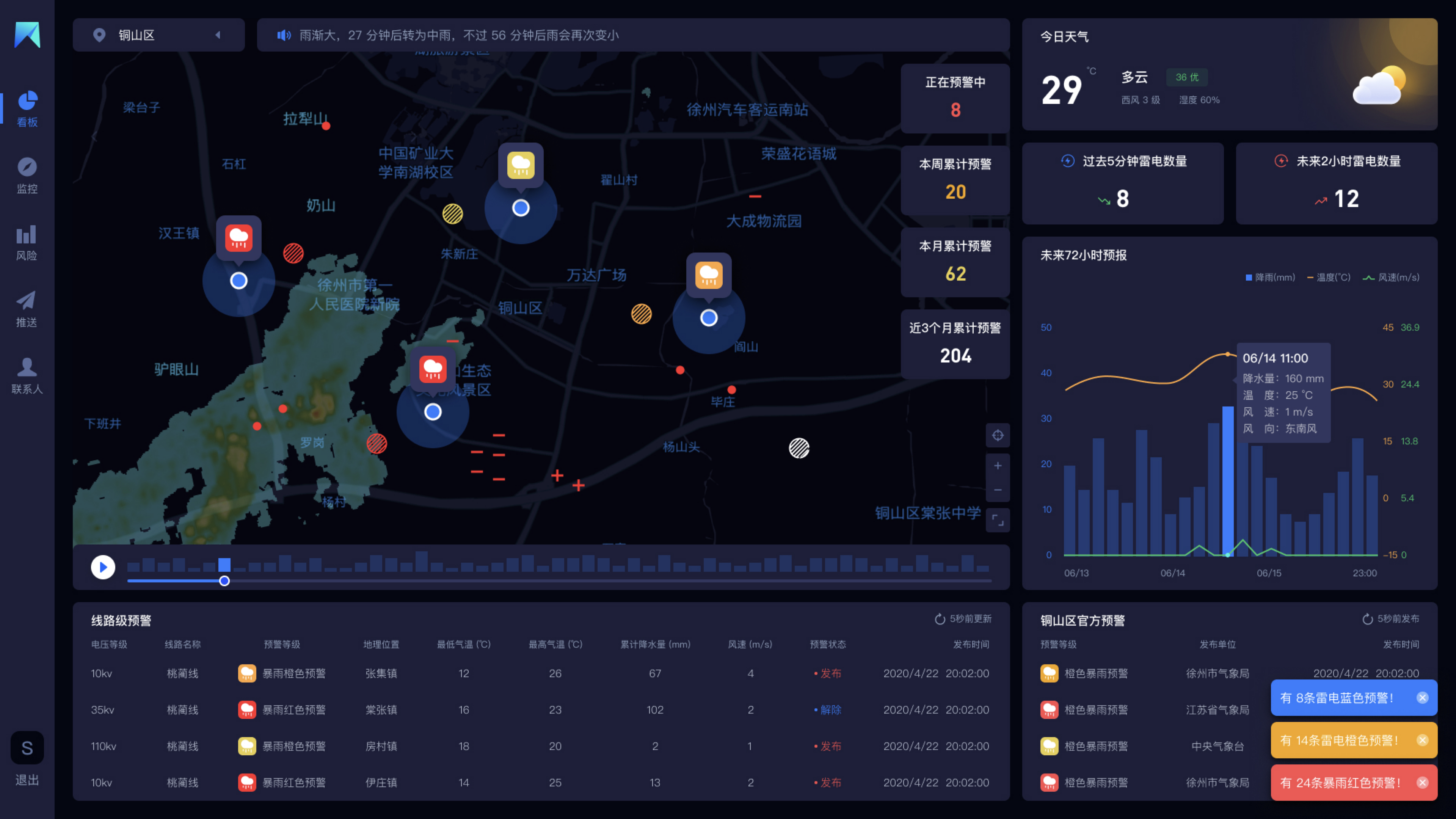Click the arrow beside 铜山区 selector
Screen dimensions: 1456x819
218,36
